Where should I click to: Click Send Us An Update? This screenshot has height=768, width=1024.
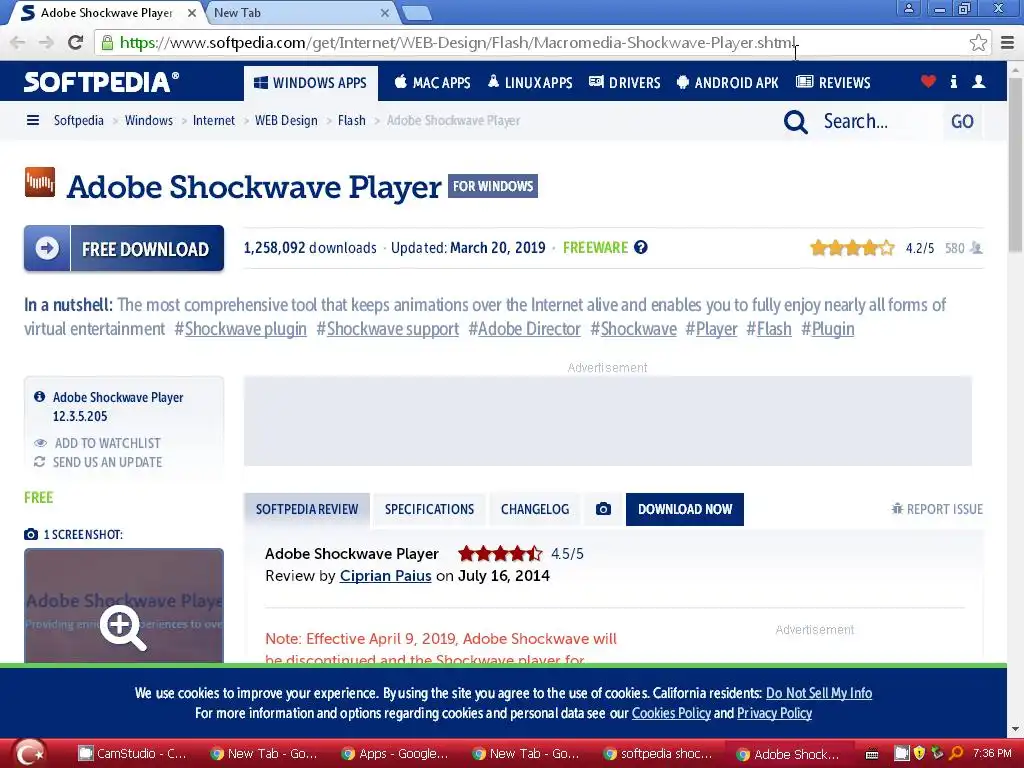coord(98,462)
